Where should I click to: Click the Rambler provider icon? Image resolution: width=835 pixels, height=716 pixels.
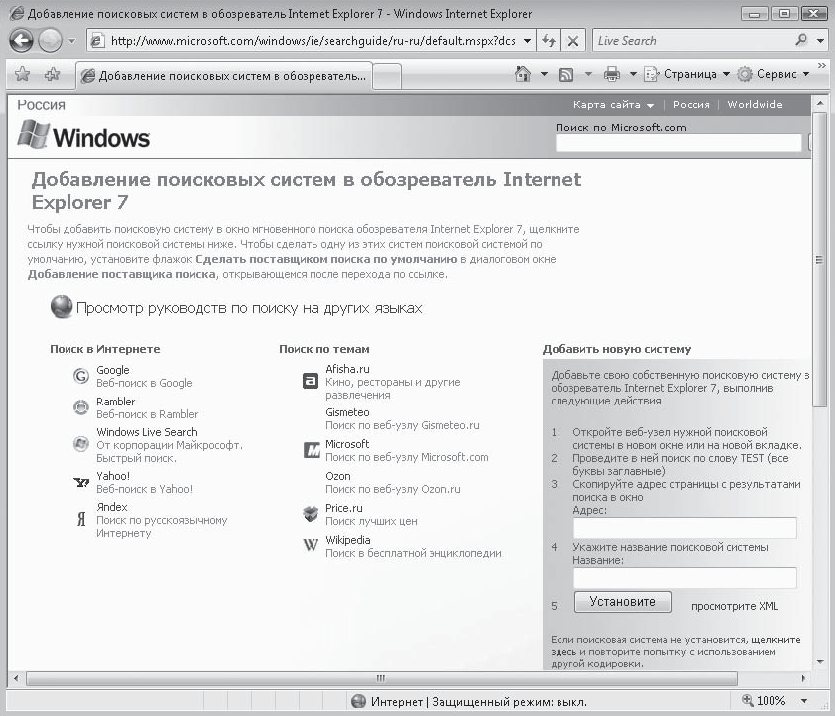80,408
